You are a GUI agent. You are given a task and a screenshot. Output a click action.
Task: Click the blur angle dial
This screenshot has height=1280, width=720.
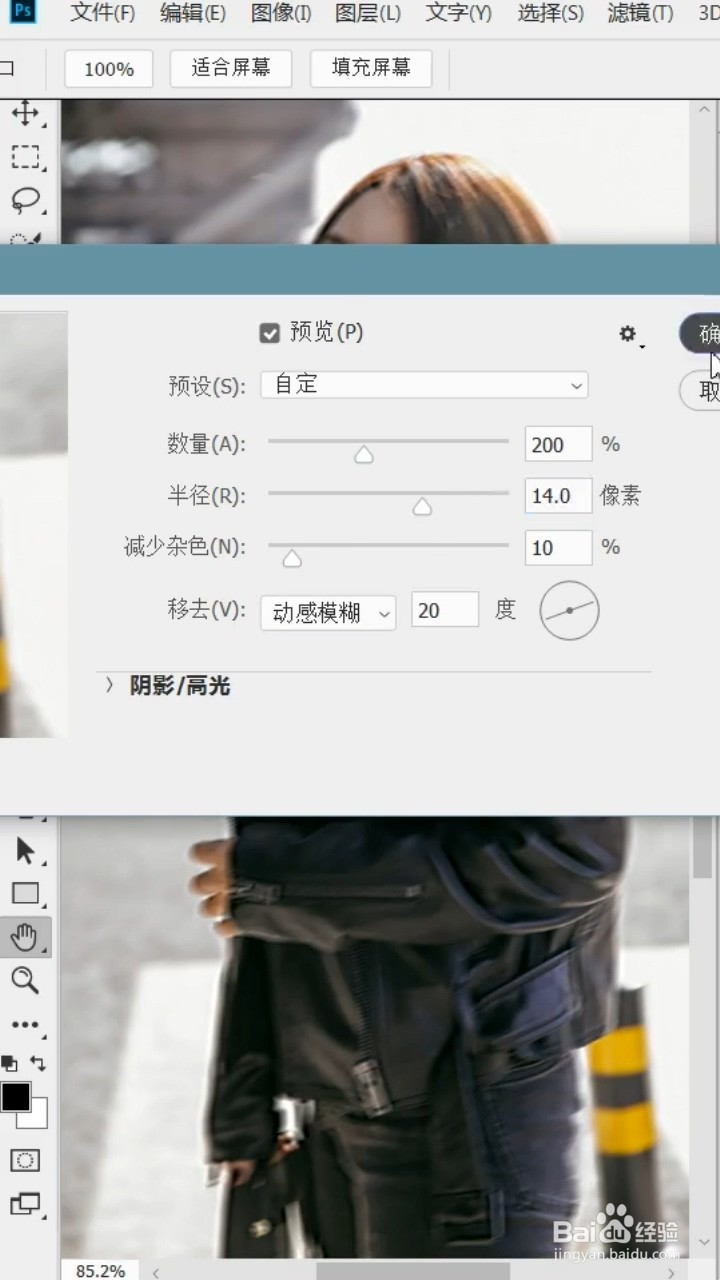tap(569, 610)
